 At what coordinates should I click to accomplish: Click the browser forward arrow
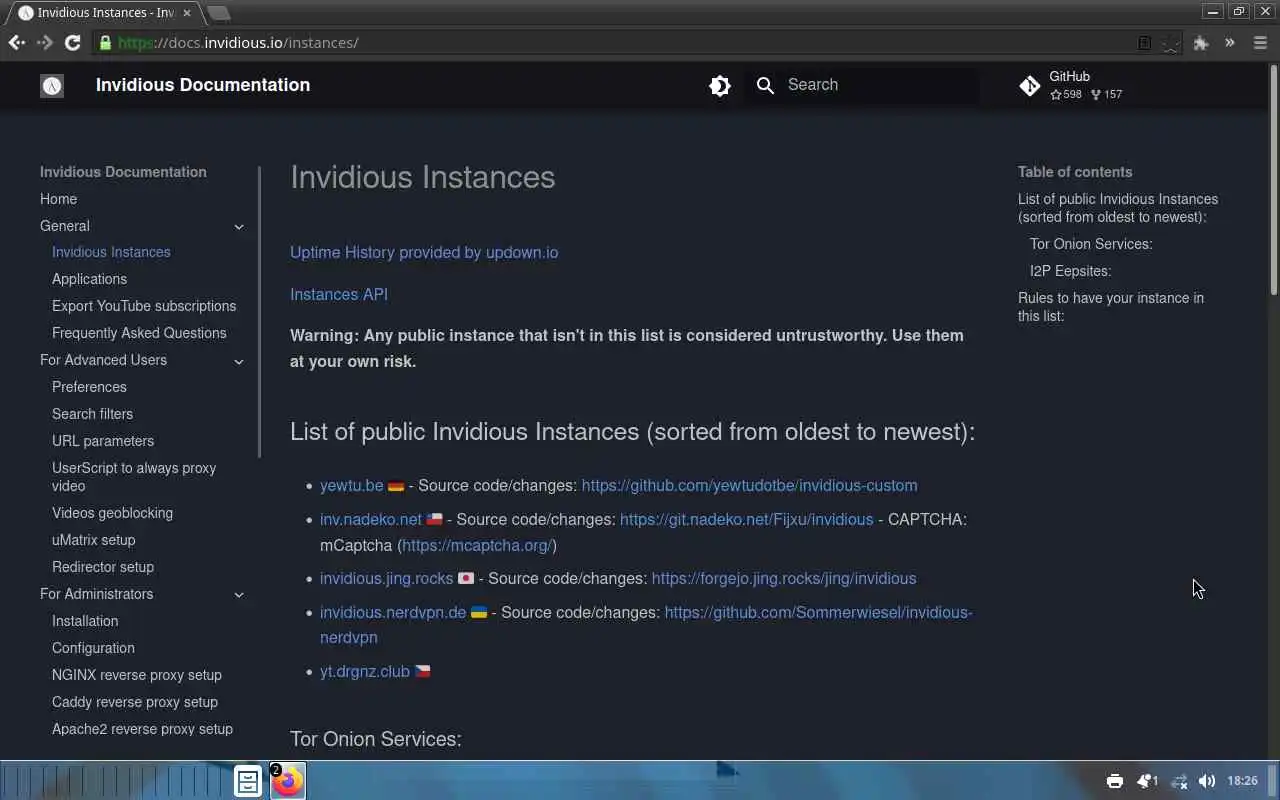click(x=44, y=42)
